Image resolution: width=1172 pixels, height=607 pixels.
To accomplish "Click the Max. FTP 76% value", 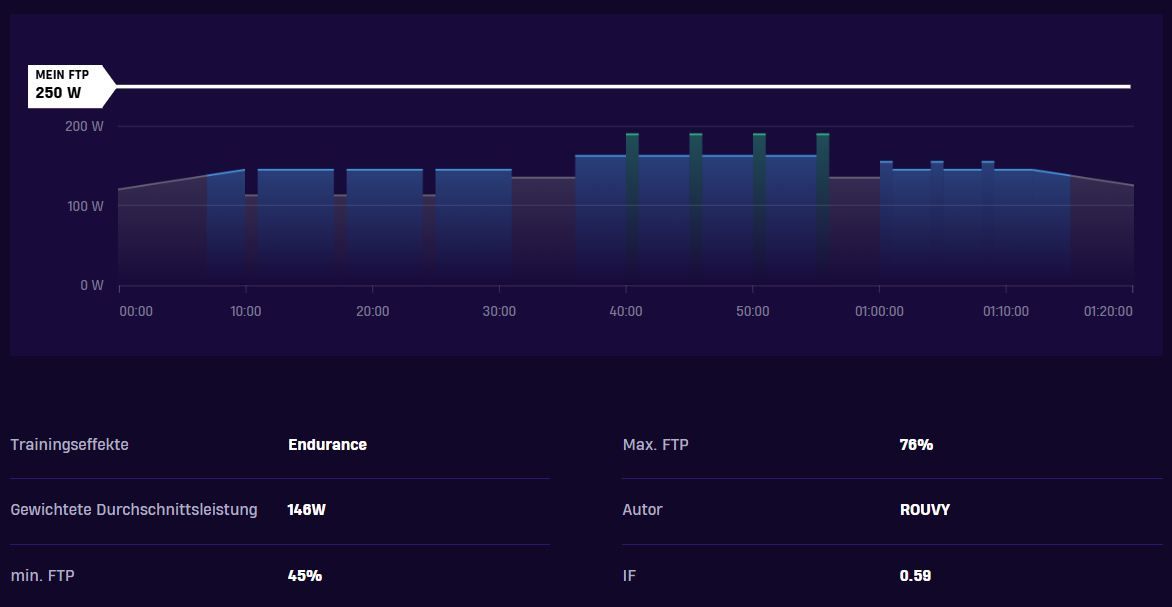I will click(x=916, y=445).
